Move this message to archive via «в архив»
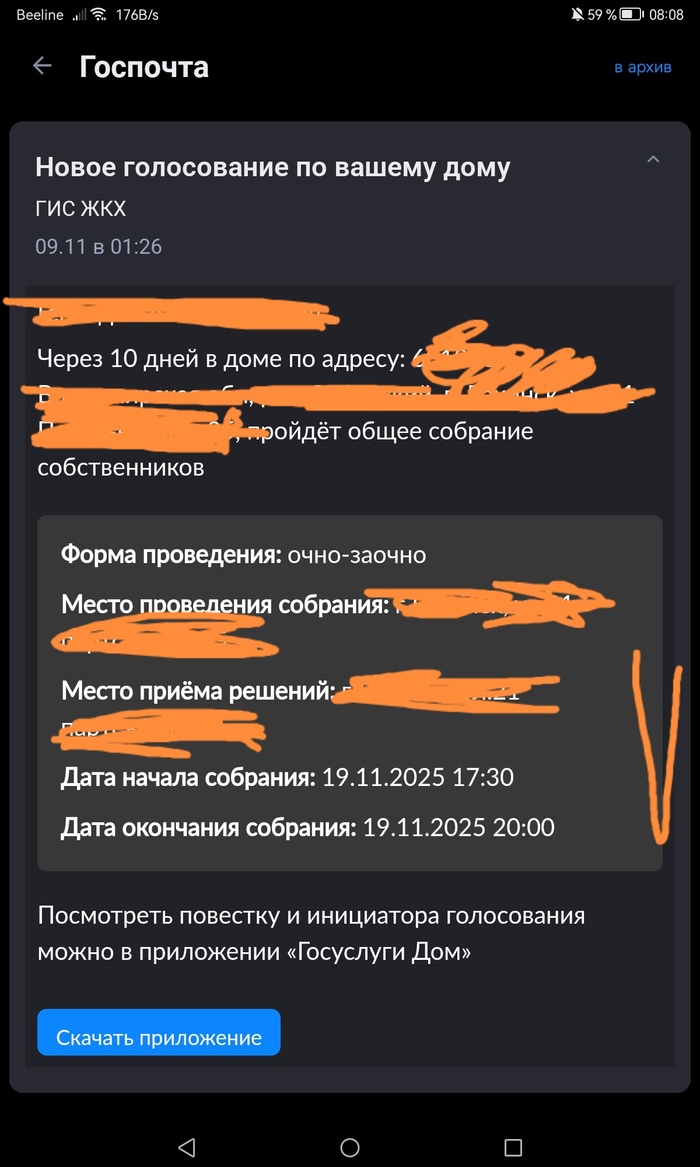700x1167 pixels. pyautogui.click(x=643, y=67)
